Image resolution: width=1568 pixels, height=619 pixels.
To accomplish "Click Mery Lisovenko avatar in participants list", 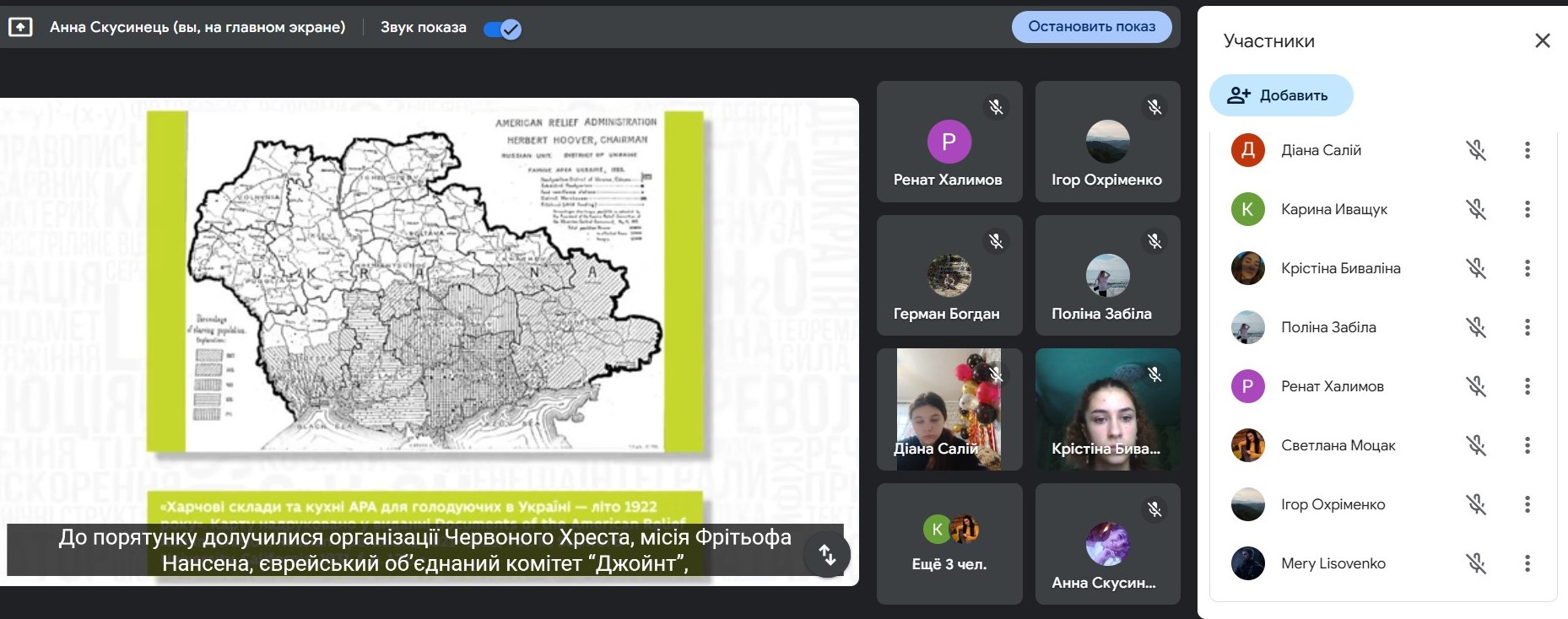I will (x=1247, y=563).
